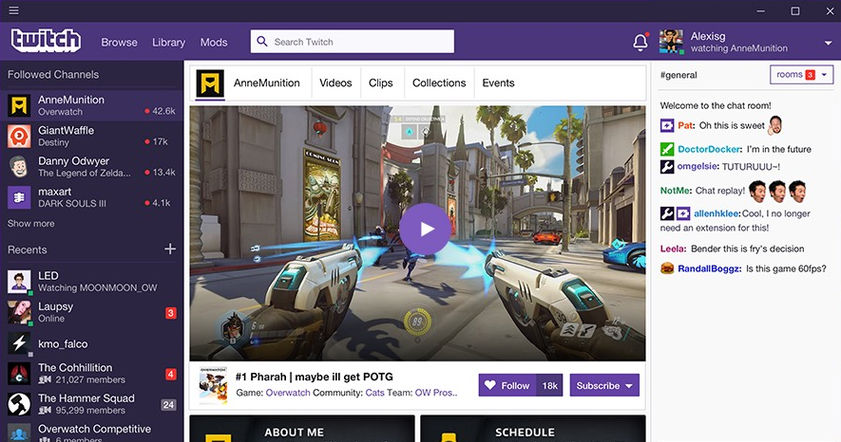Open the Mods menu
Viewport: 841px width, 442px height.
(213, 42)
